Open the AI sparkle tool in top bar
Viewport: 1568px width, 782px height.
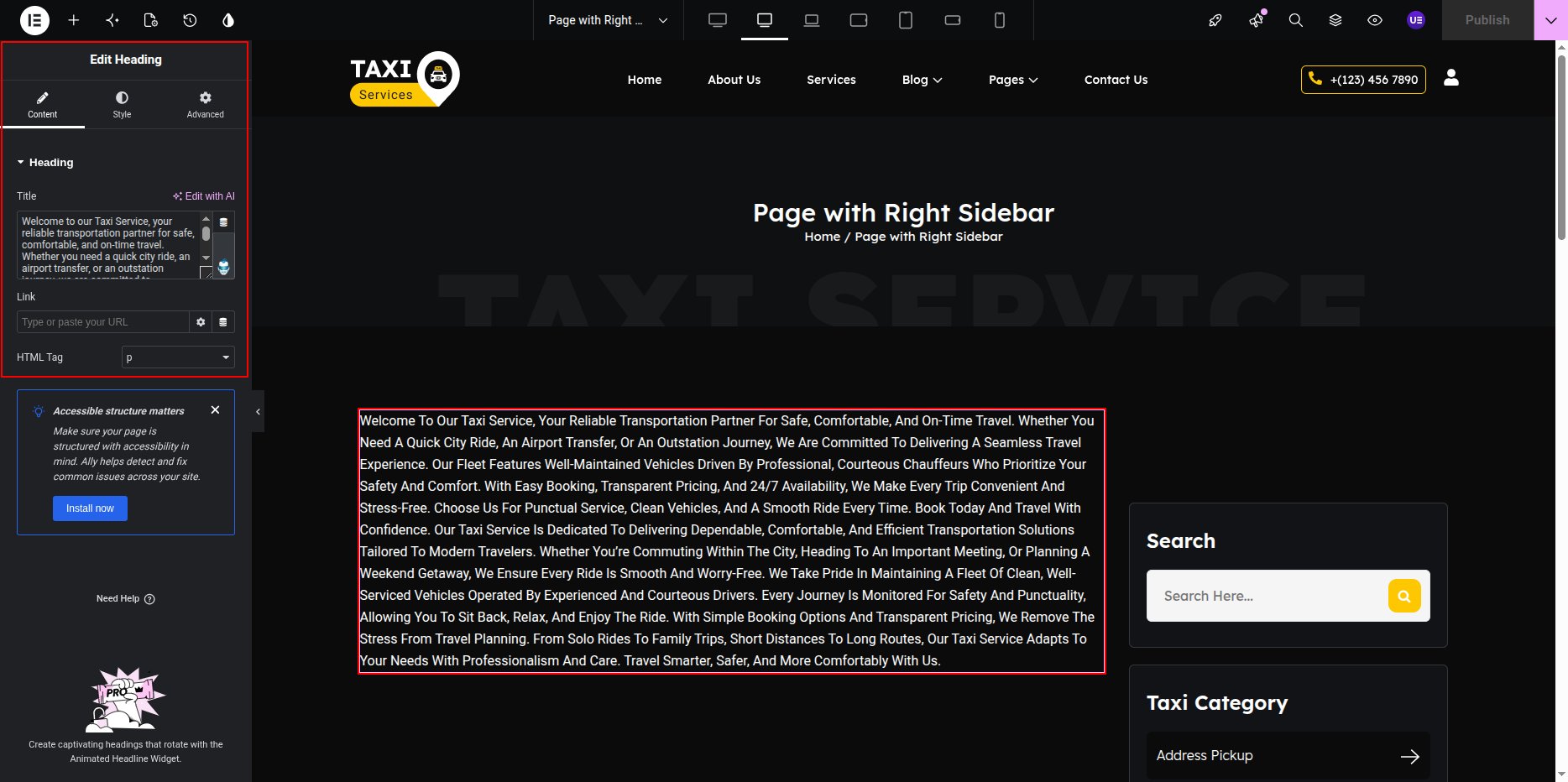tap(112, 20)
